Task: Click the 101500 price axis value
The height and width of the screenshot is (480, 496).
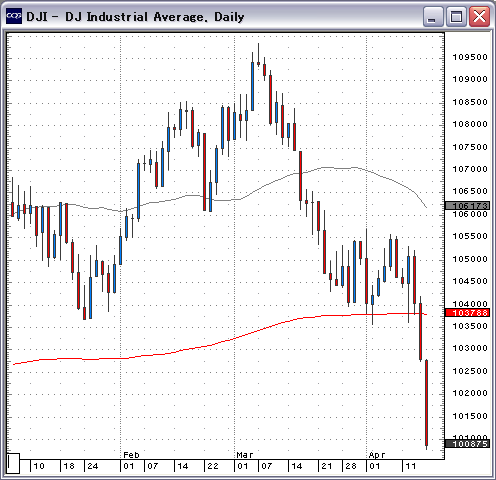Action: coord(470,416)
